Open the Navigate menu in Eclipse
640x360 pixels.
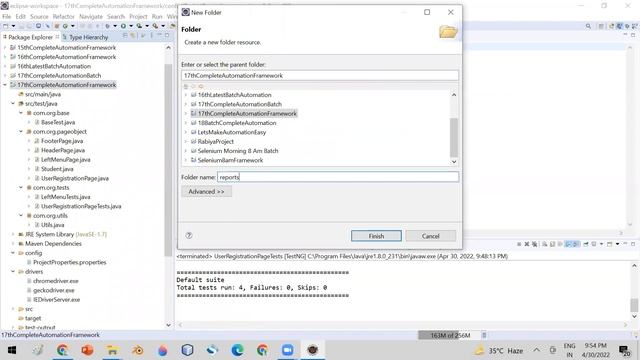91,16
